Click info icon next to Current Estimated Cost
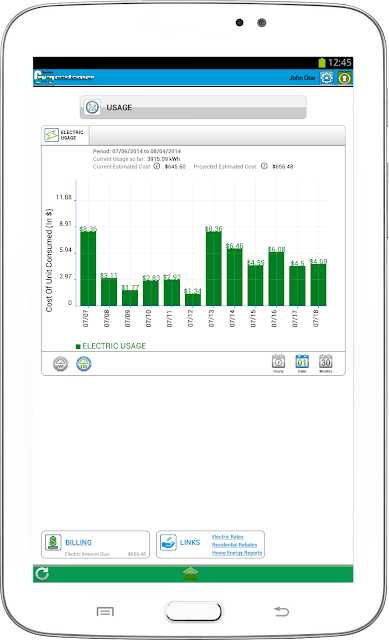 point(157,166)
